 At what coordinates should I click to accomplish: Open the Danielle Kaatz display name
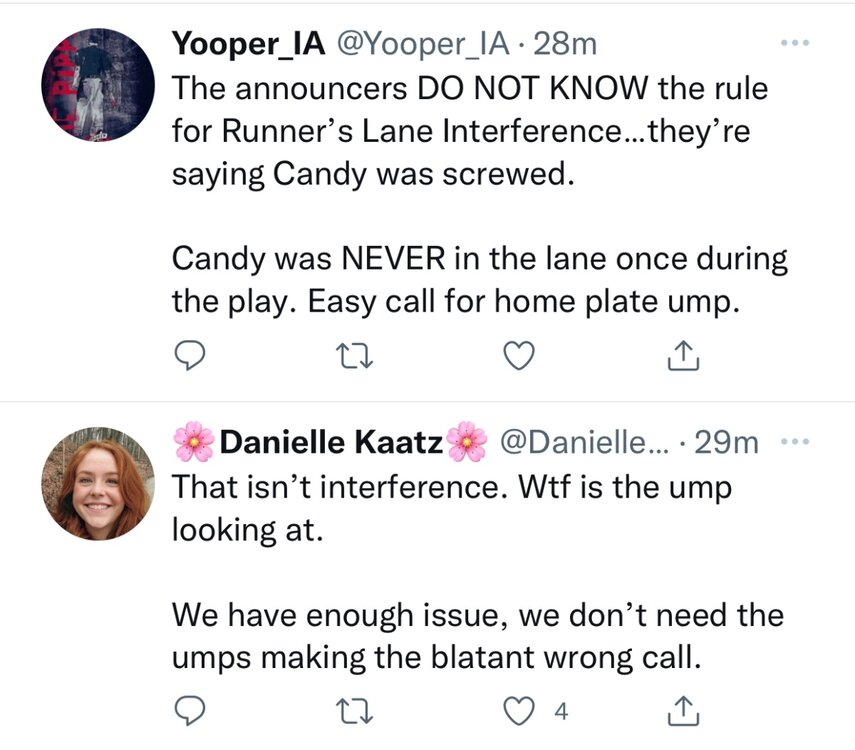click(x=330, y=441)
